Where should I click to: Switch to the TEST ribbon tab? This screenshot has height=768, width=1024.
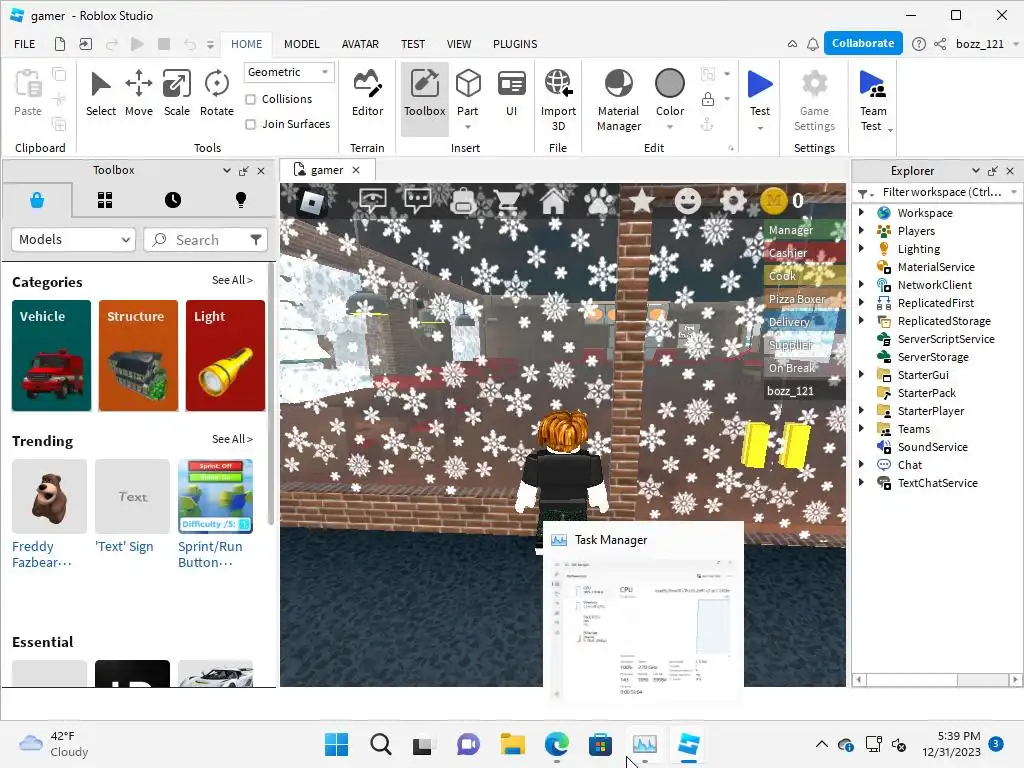[x=413, y=44]
